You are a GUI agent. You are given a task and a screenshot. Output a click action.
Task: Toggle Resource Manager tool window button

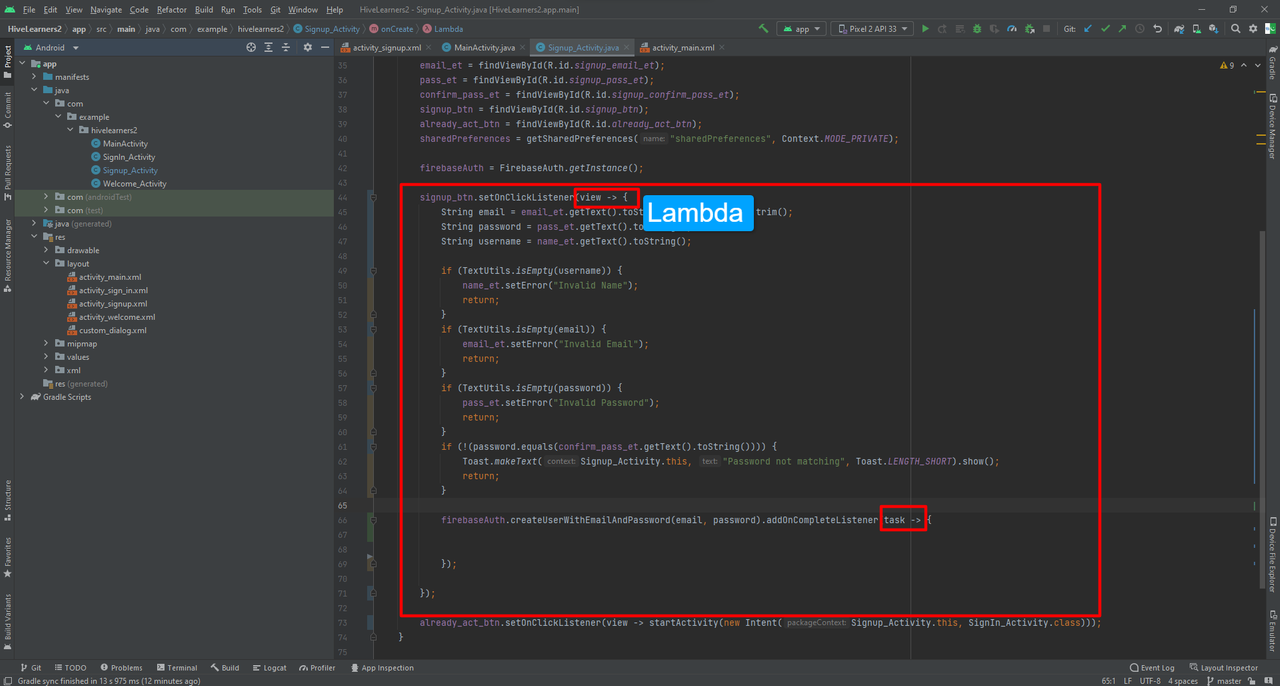pyautogui.click(x=7, y=255)
